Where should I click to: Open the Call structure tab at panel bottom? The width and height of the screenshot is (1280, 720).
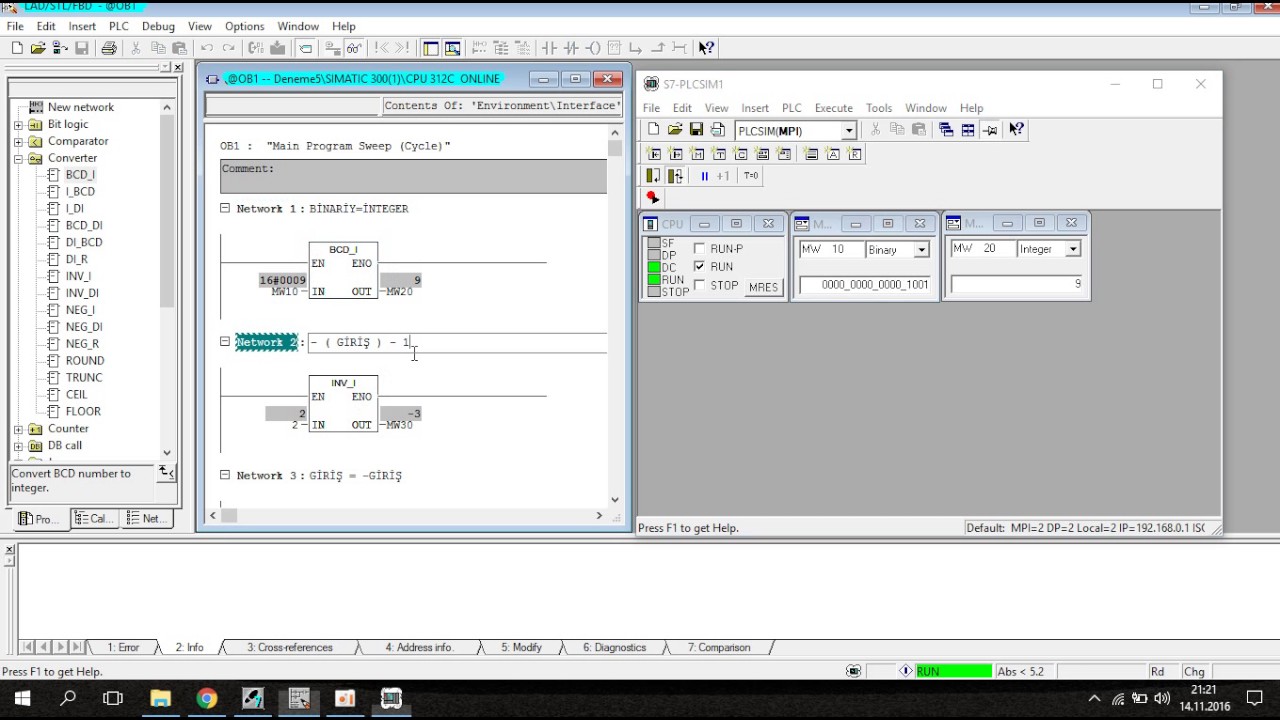click(x=94, y=519)
